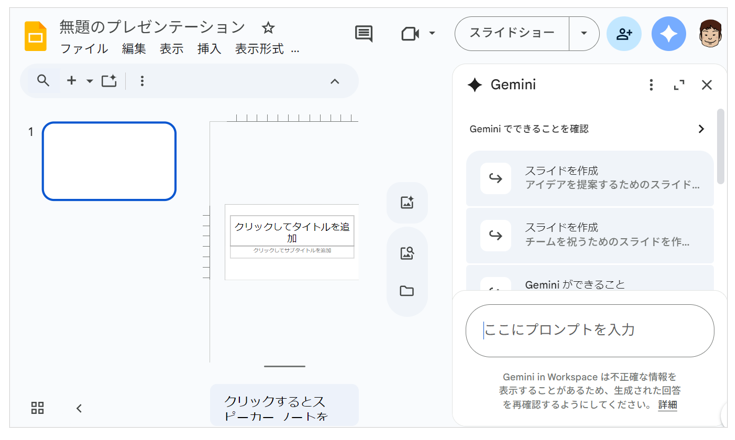
Task: Open the comment history icon
Action: tap(364, 33)
